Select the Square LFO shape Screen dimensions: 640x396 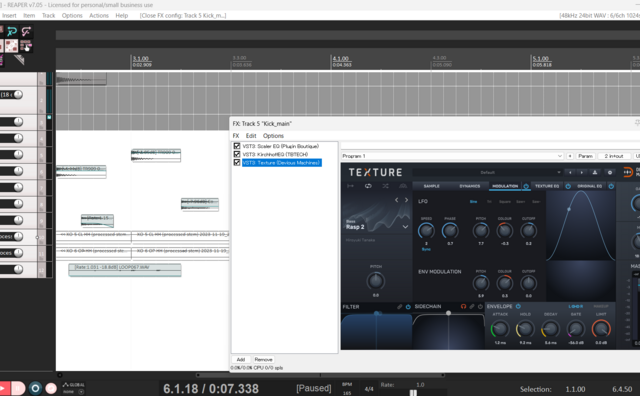[505, 202]
